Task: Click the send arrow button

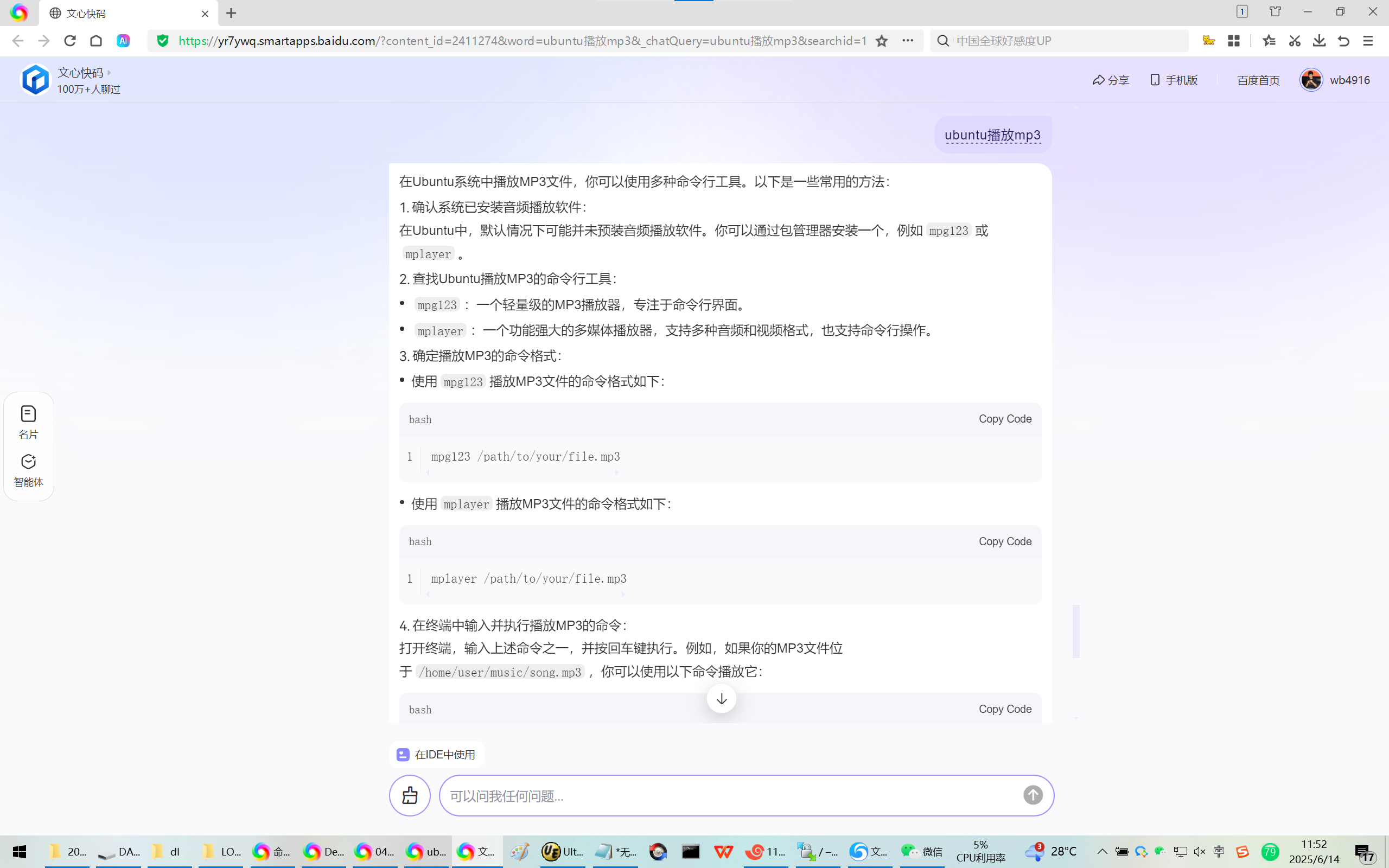Action: point(1033,795)
